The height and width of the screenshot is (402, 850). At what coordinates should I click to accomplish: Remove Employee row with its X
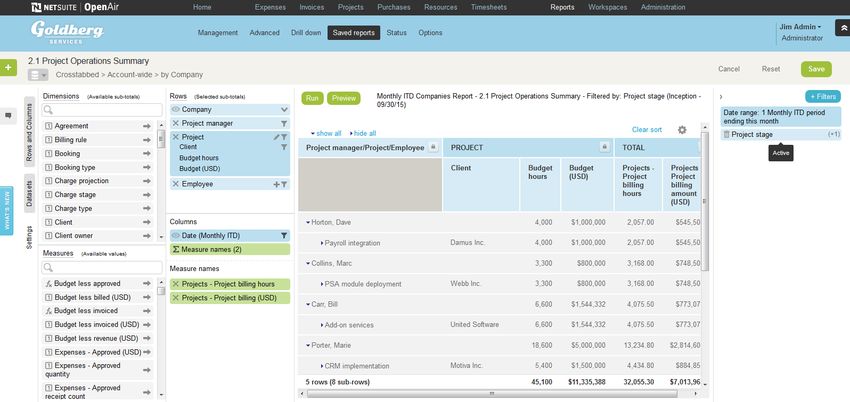(175, 184)
